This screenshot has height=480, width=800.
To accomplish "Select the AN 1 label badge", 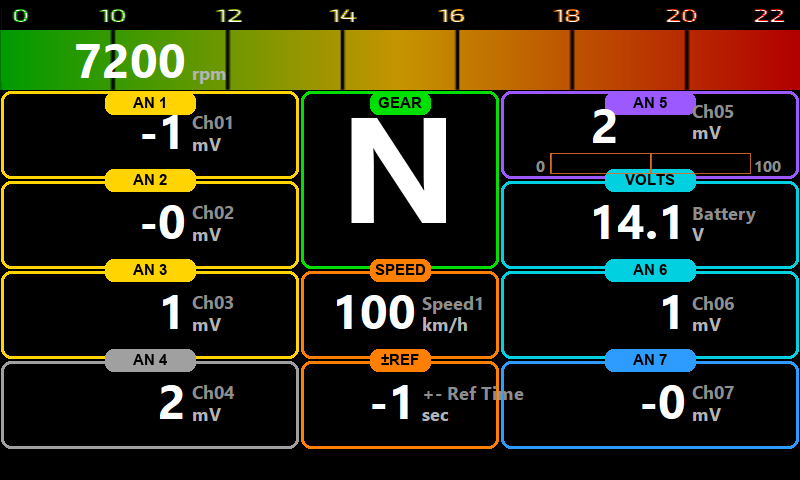I will tap(150, 103).
